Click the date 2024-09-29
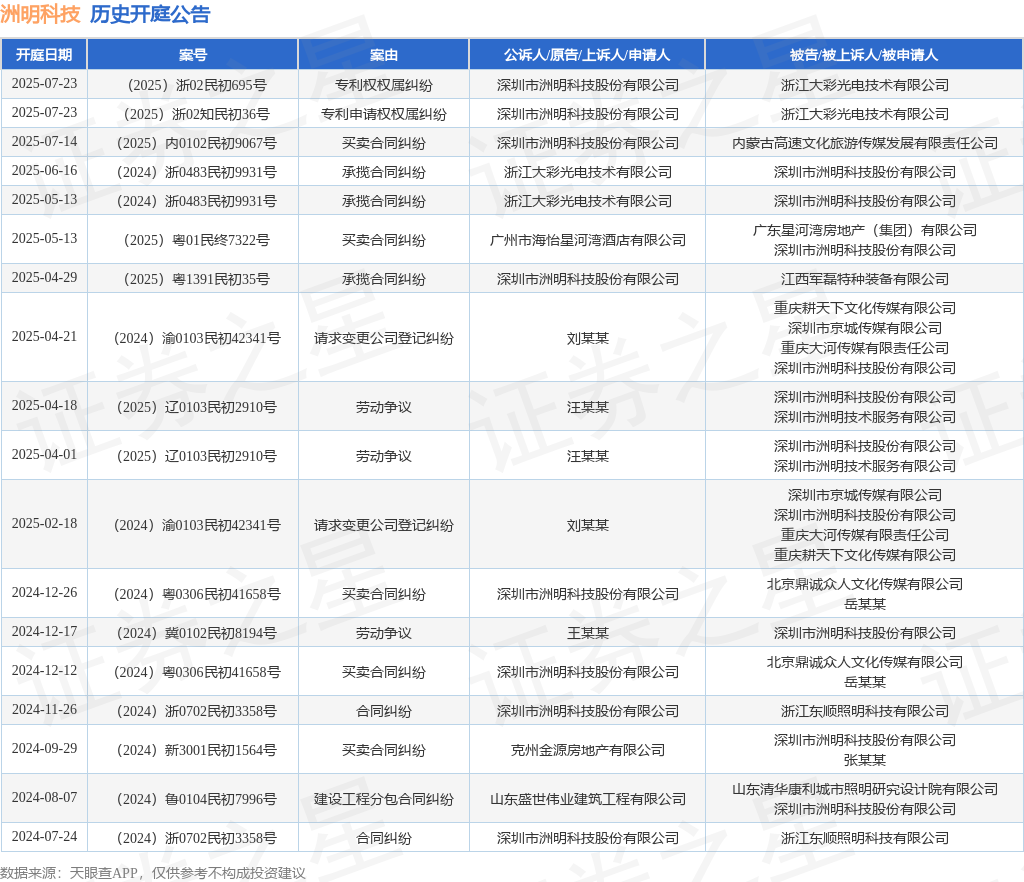The height and width of the screenshot is (882, 1024). (44, 749)
